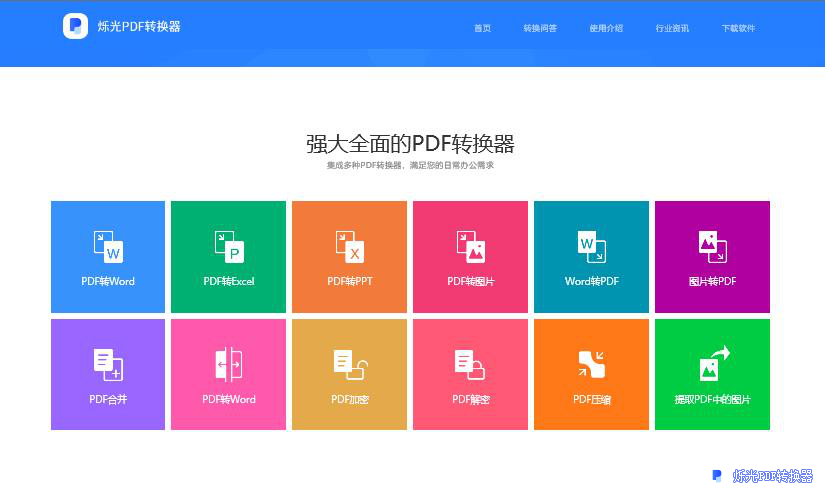
Task: Open the PDF转PPT conversion icon
Action: pos(349,246)
